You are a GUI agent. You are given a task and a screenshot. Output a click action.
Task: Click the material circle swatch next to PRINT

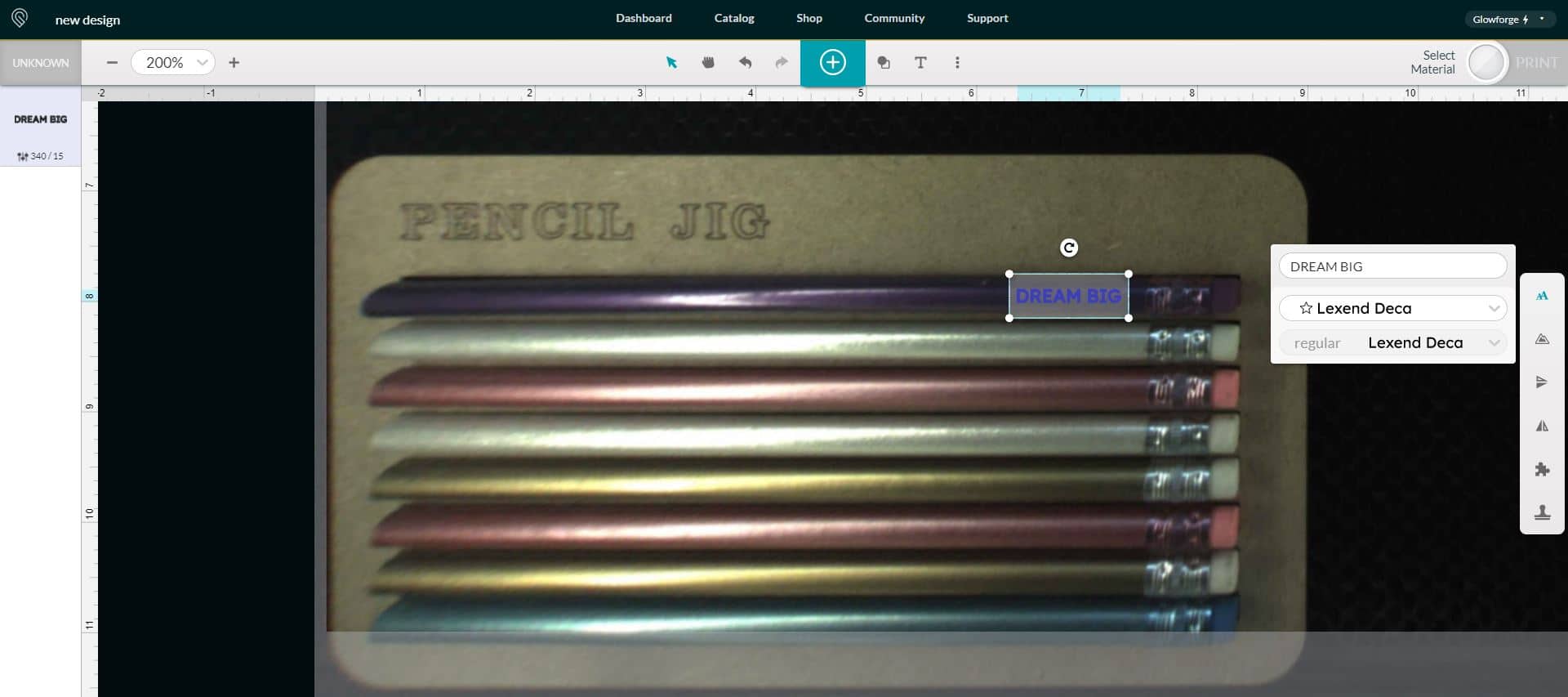1486,63
